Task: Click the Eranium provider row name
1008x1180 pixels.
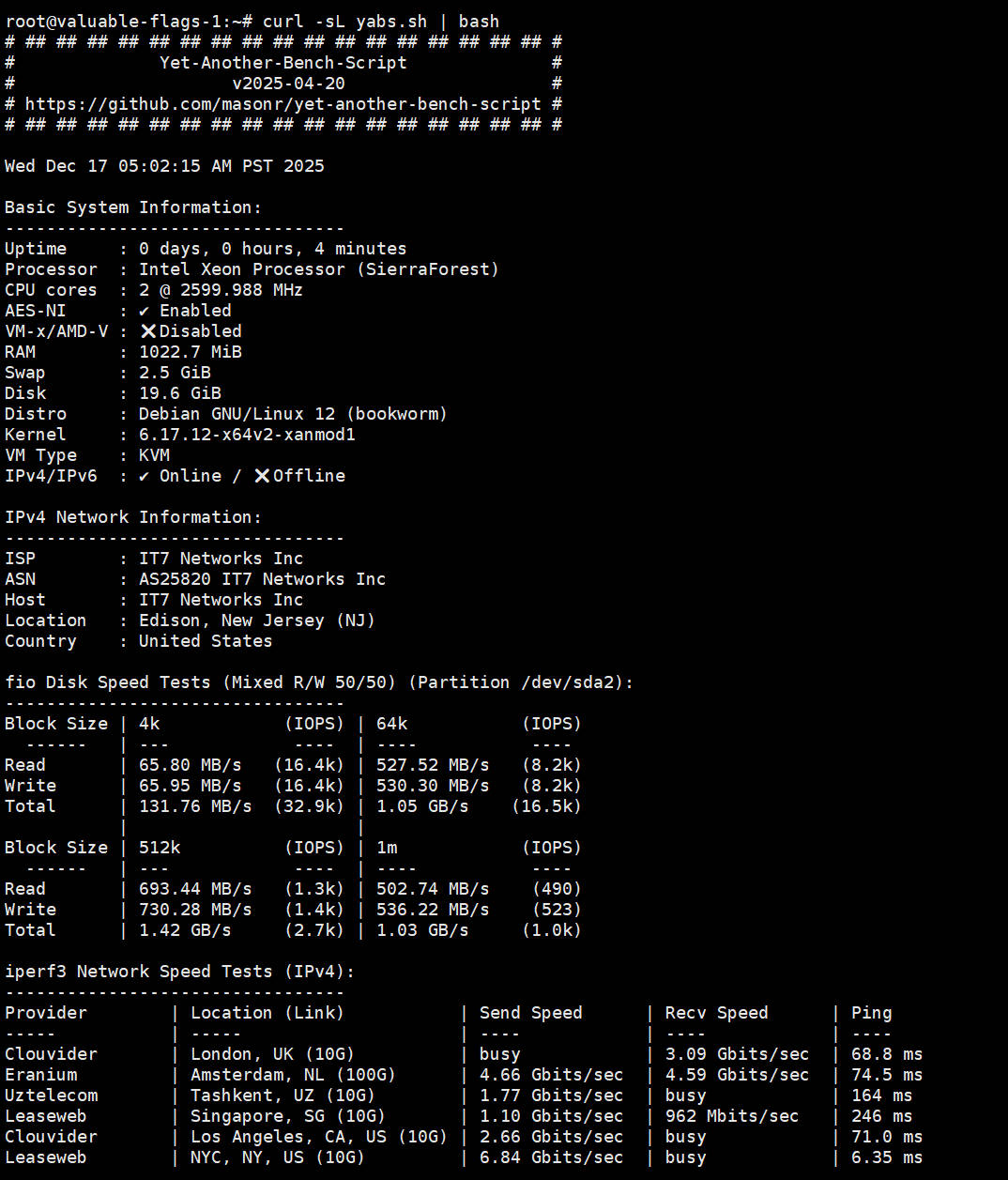Action: click(x=41, y=1075)
